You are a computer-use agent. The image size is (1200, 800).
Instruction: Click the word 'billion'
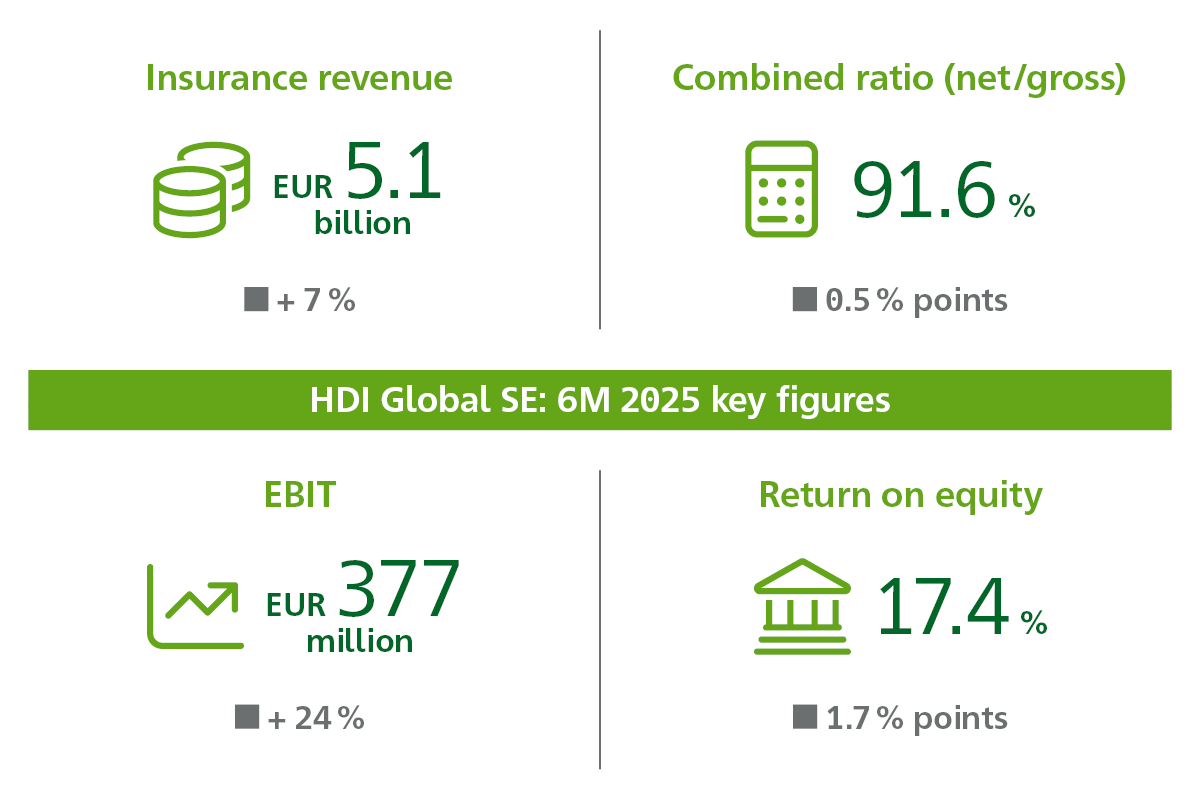(363, 223)
